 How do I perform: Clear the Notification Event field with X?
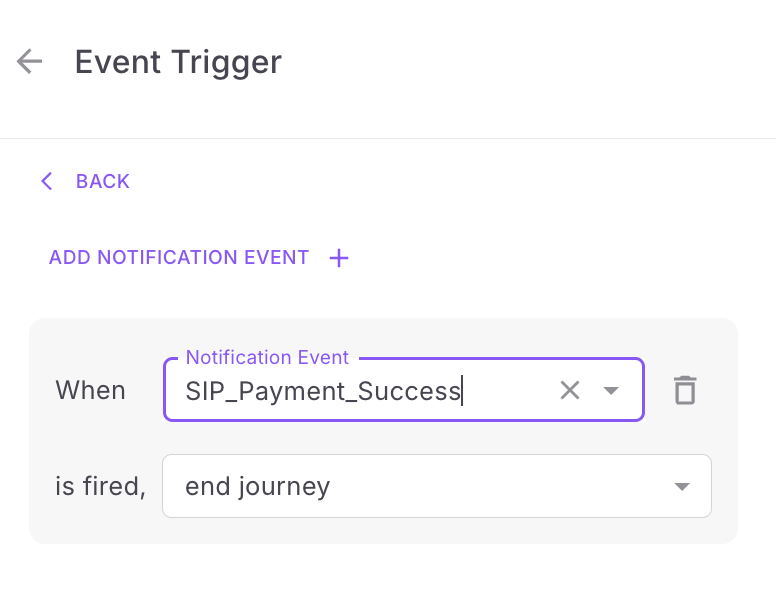570,390
